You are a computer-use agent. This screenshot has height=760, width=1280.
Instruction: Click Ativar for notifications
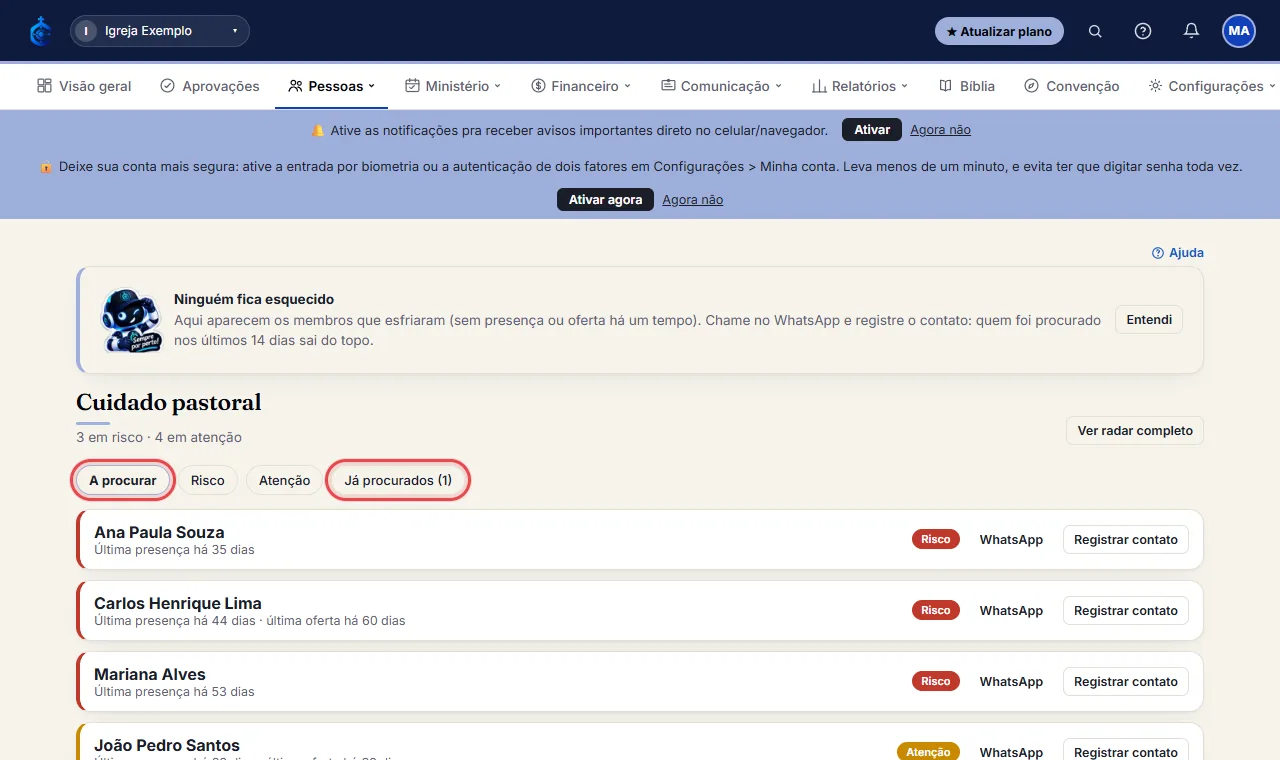872,130
